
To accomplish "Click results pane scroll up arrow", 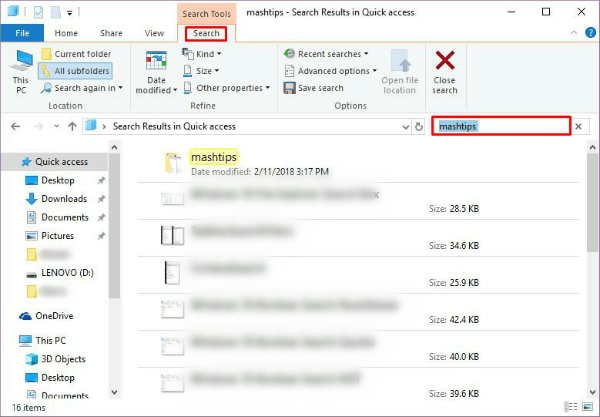I will [592, 147].
